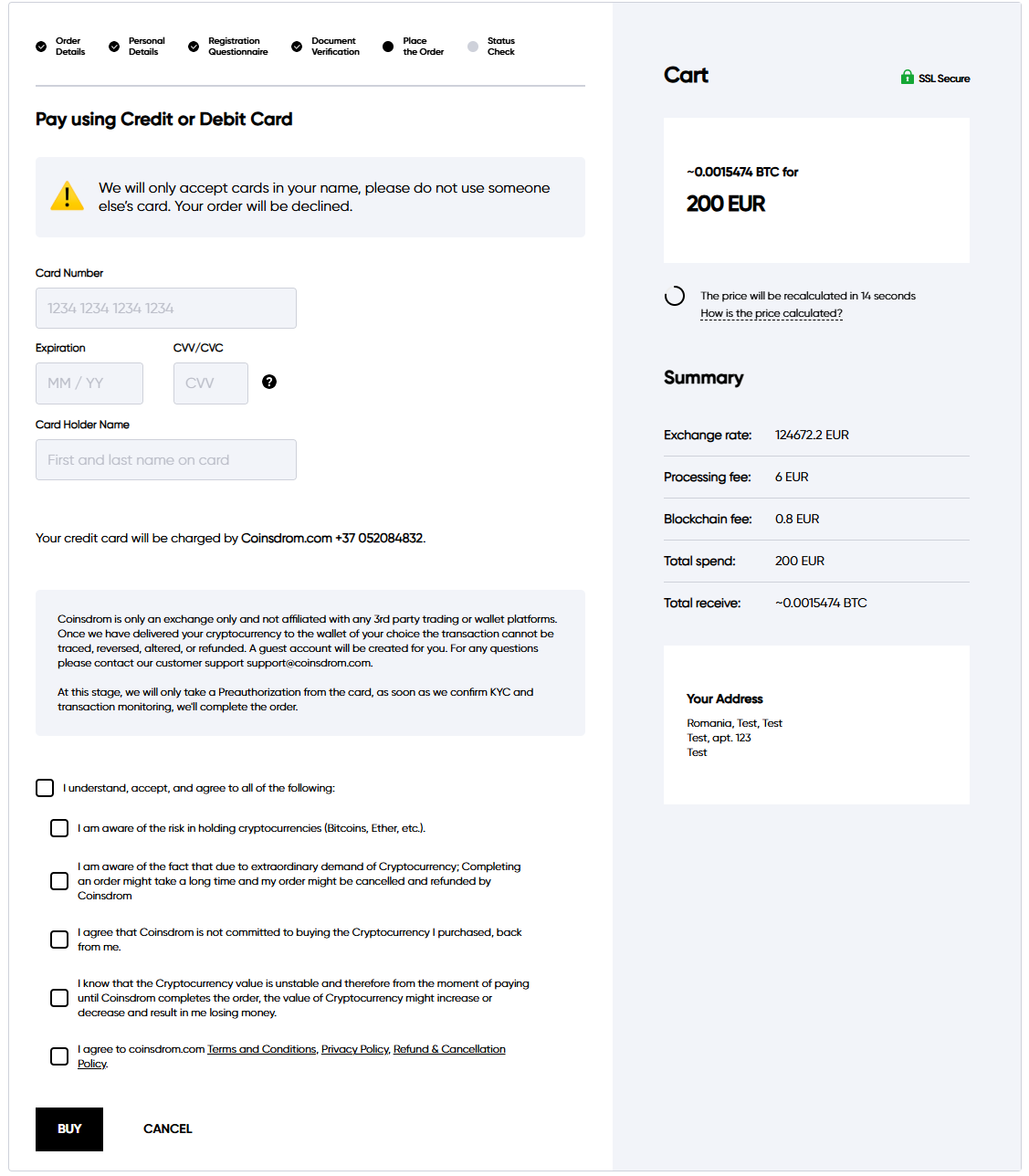Viewport: 1029px width, 1176px height.
Task: Open the Terms and Conditions link
Action: [262, 1049]
